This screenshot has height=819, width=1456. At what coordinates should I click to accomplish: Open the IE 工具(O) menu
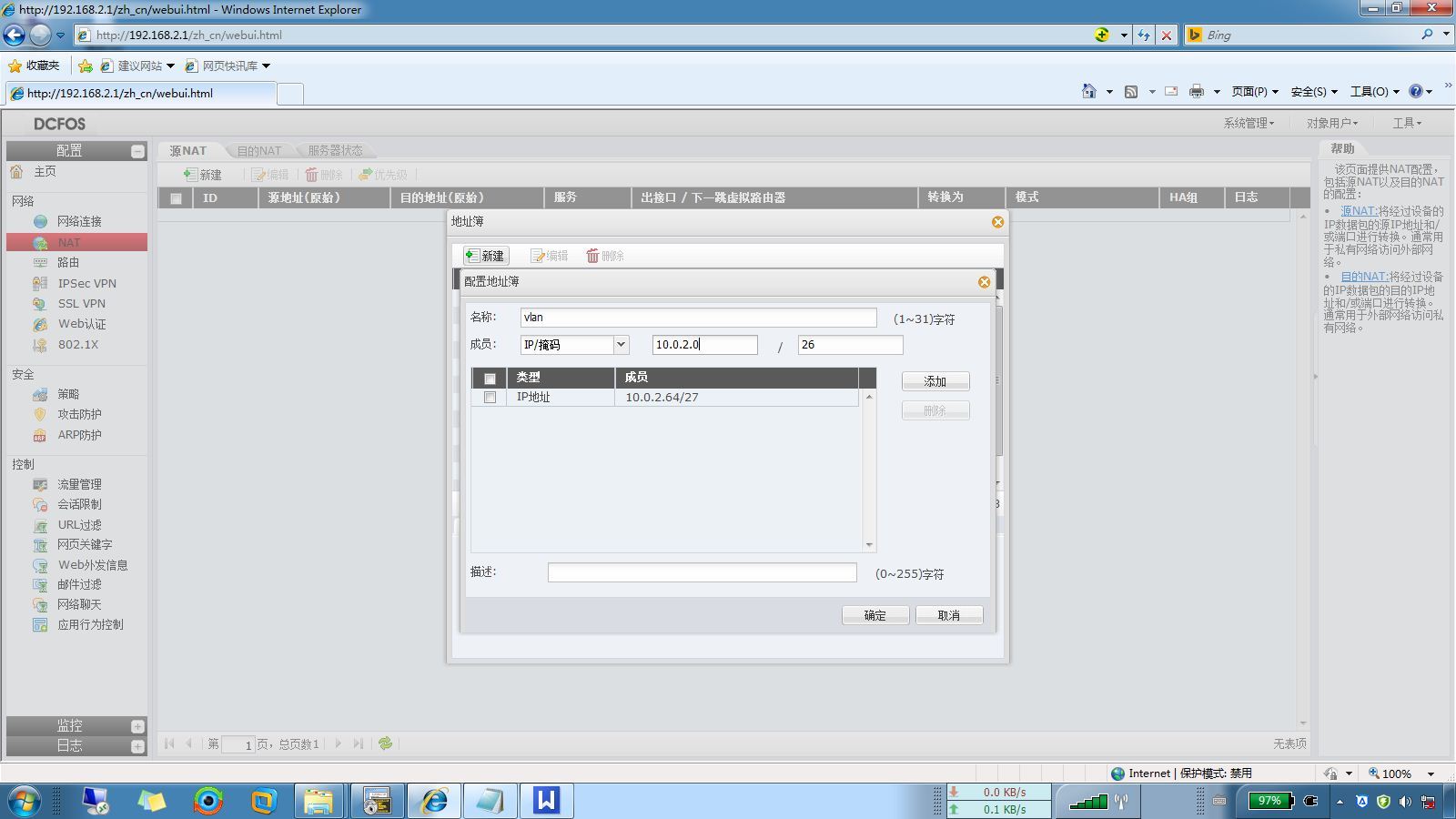1375,91
